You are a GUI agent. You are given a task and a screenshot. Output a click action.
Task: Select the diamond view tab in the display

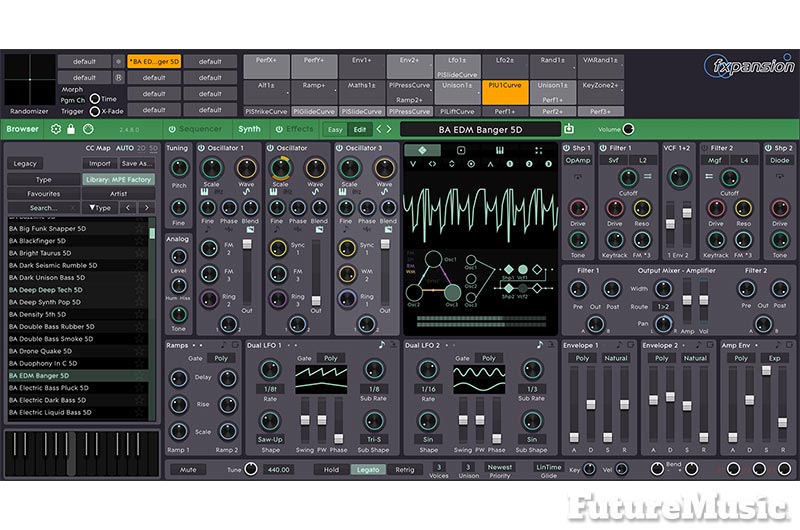[x=422, y=150]
